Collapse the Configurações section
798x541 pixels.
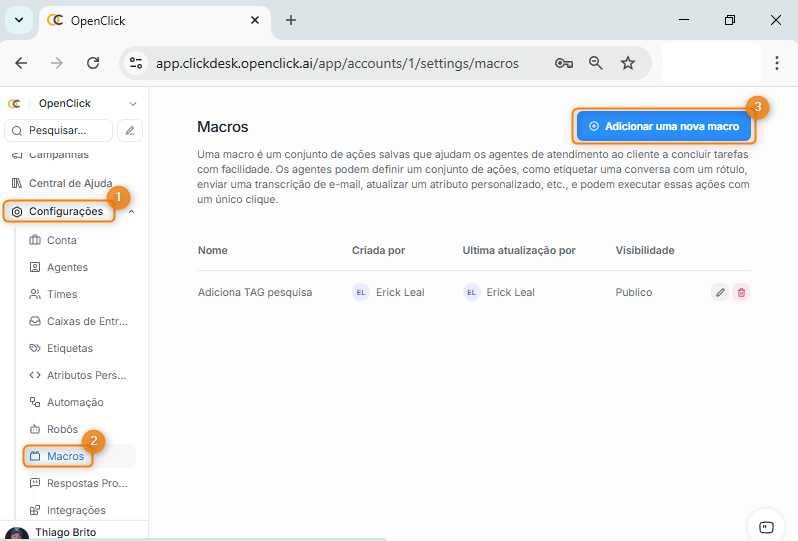click(x=132, y=211)
